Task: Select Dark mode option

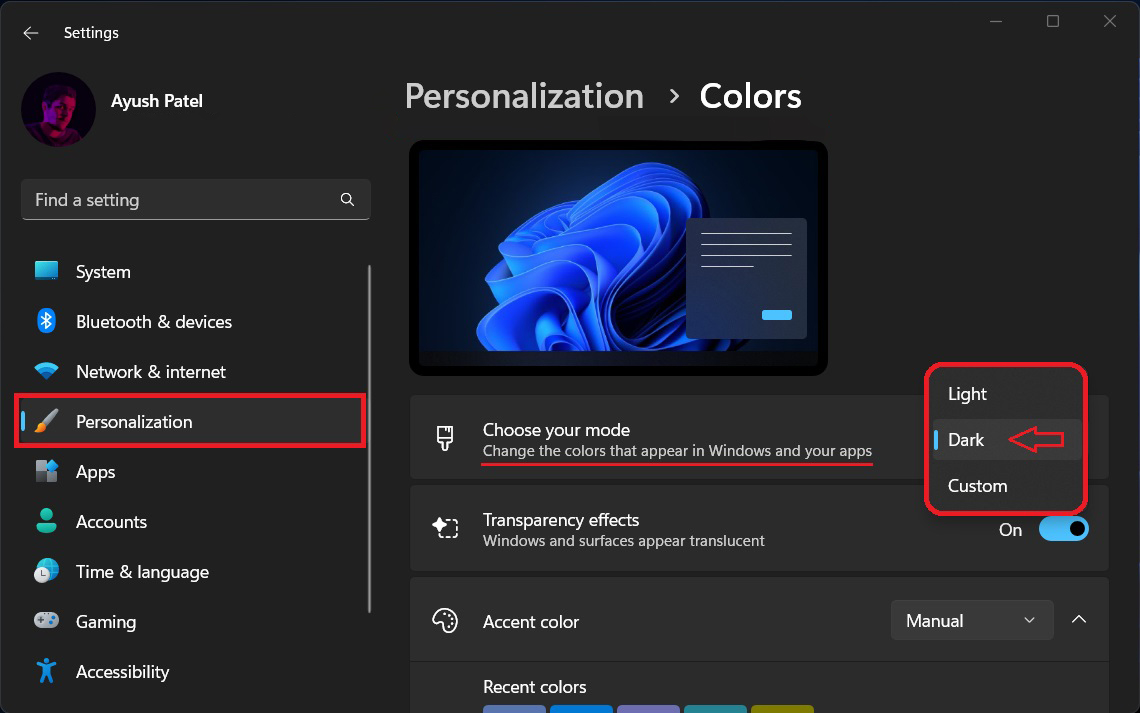Action: 1006,440
